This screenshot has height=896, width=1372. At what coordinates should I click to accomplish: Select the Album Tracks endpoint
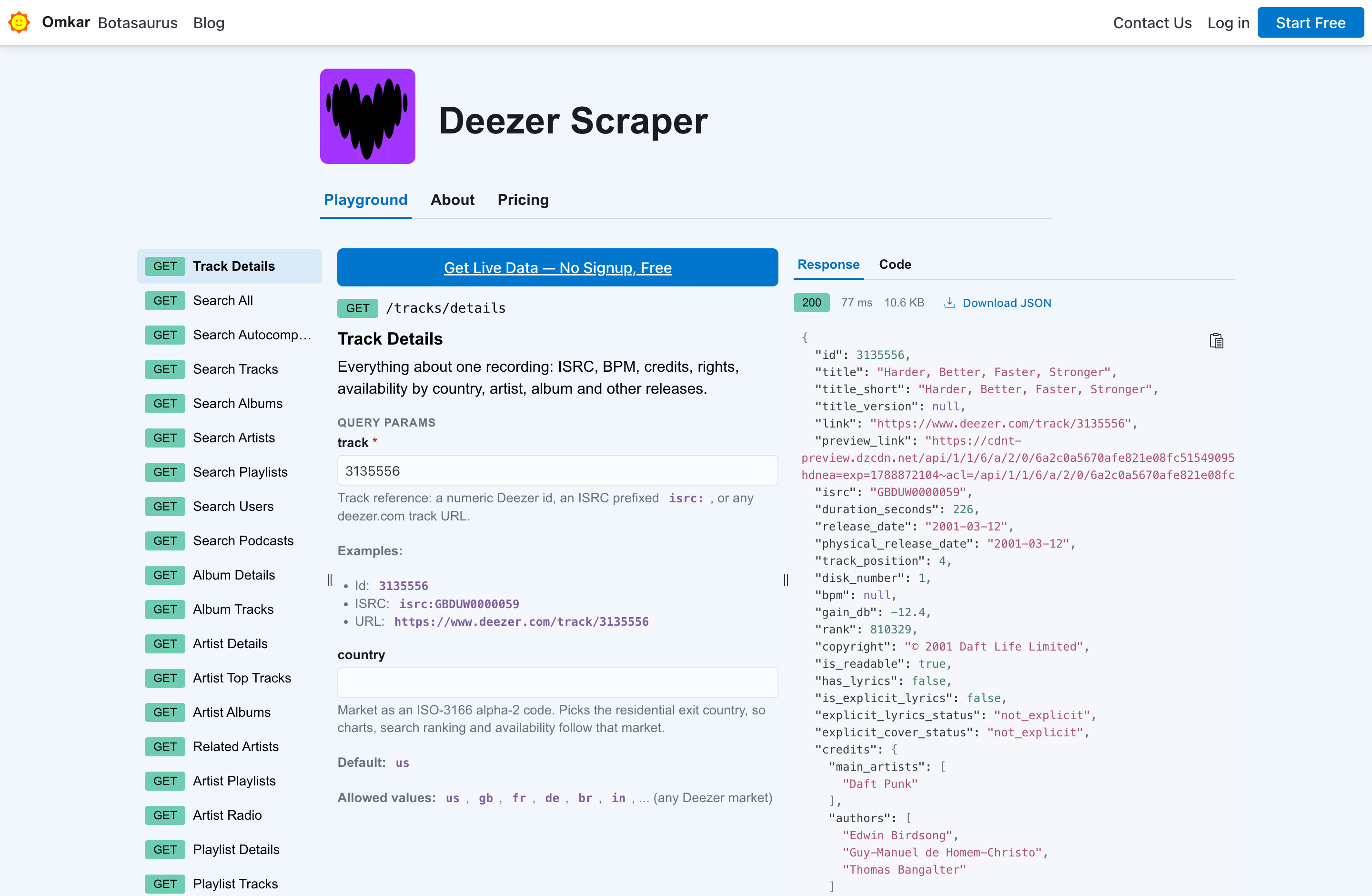(230, 610)
